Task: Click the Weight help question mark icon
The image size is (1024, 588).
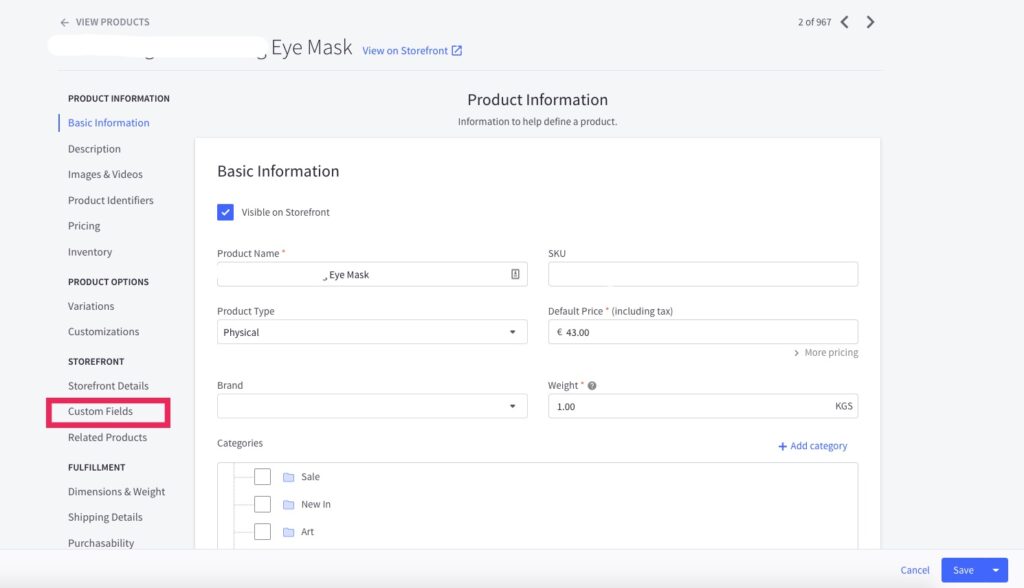Action: tap(592, 385)
